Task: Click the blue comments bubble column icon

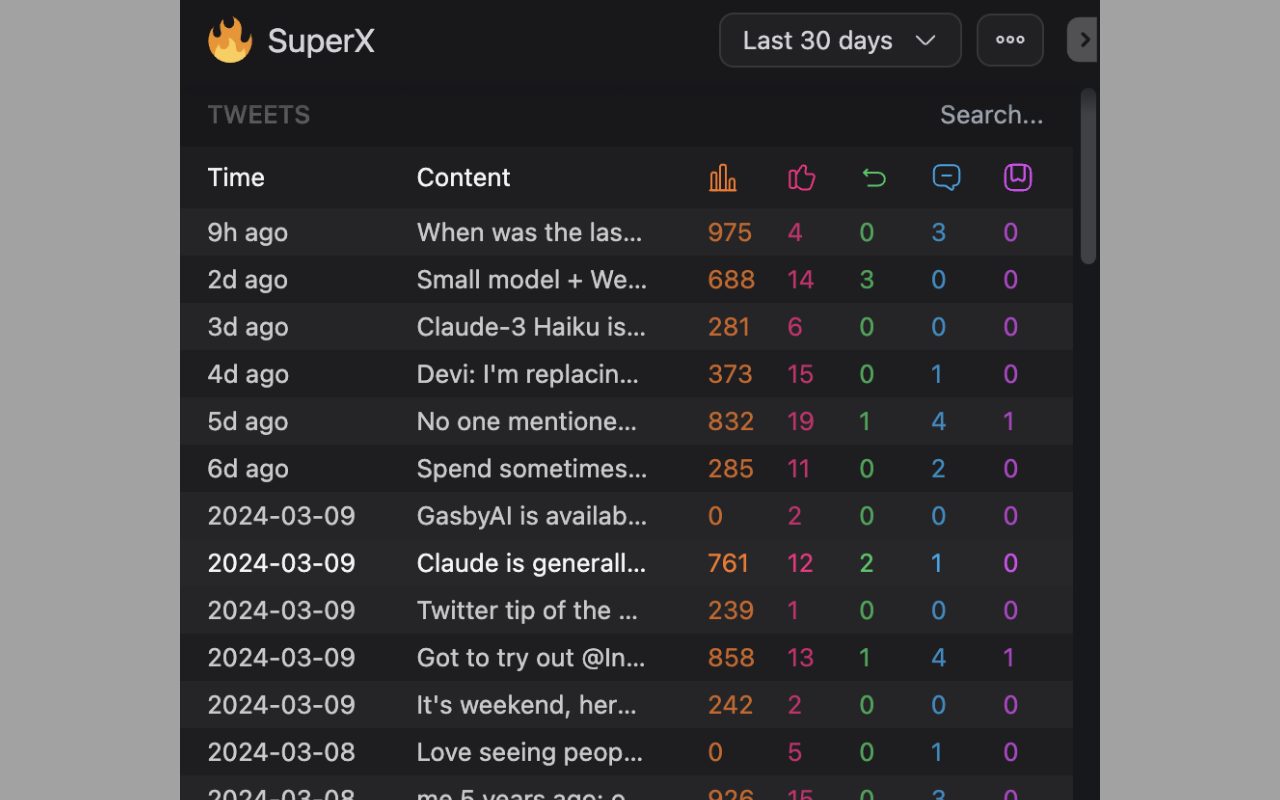Action: [x=945, y=177]
